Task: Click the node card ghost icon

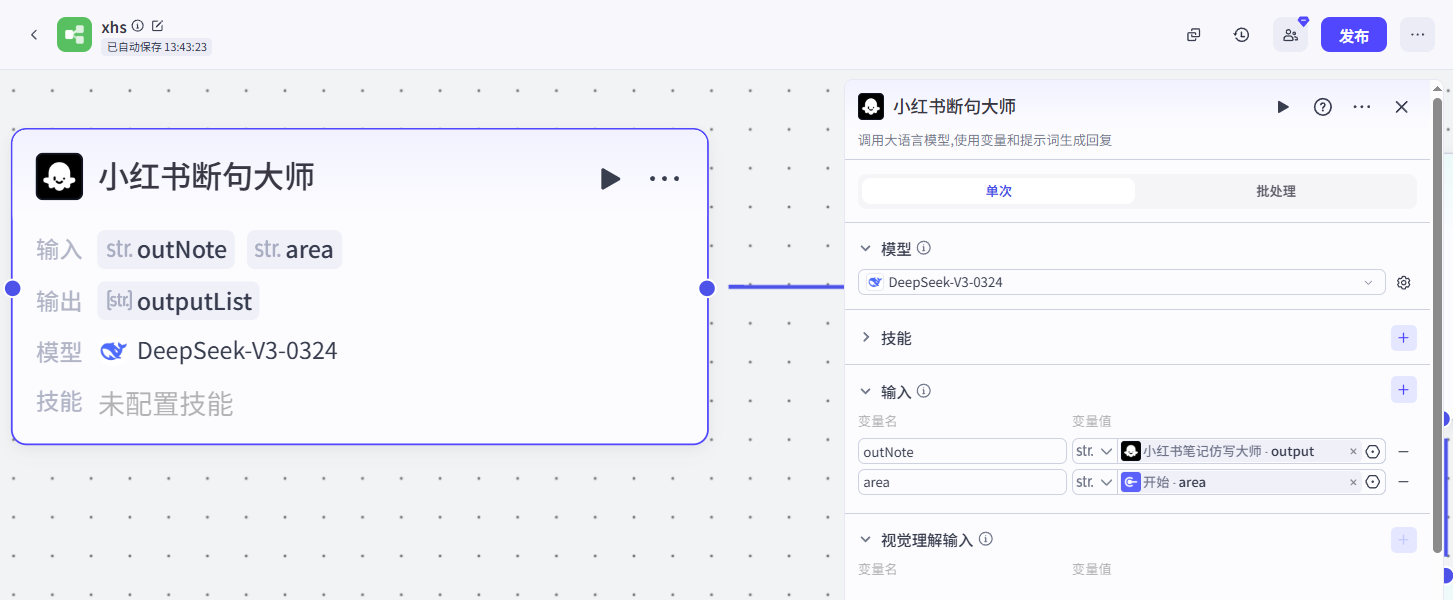Action: point(59,176)
